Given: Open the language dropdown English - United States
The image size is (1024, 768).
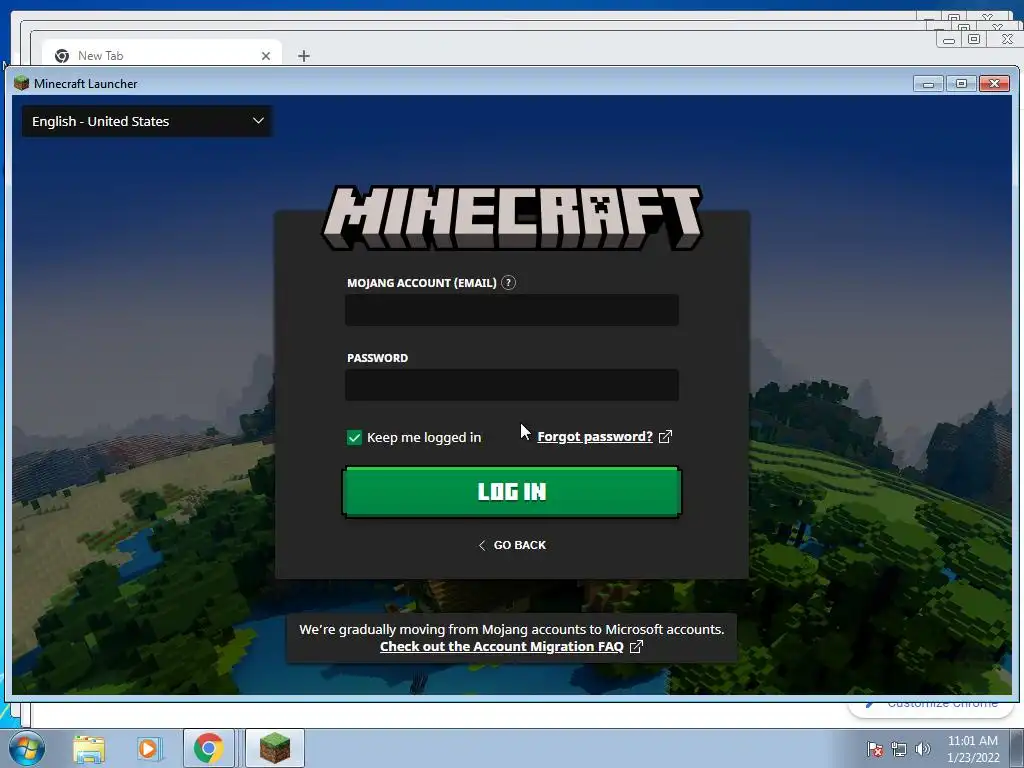Looking at the screenshot, I should point(147,121).
